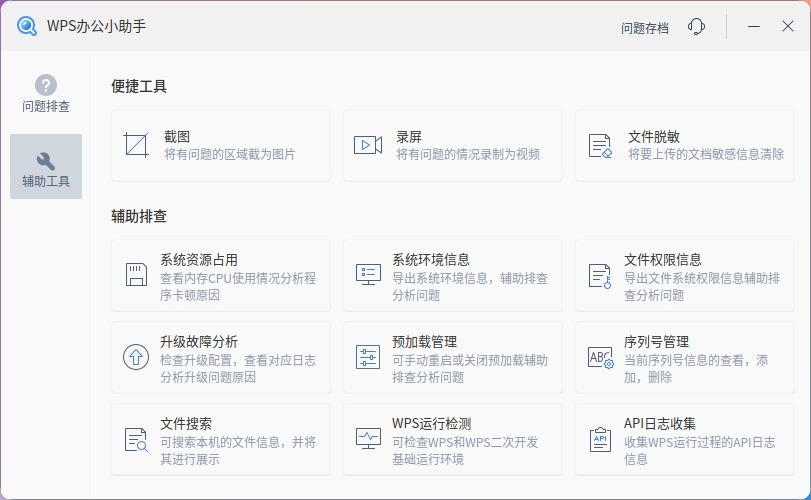Click the 截图 crop icon
This screenshot has height=500, width=811.
[x=136, y=145]
